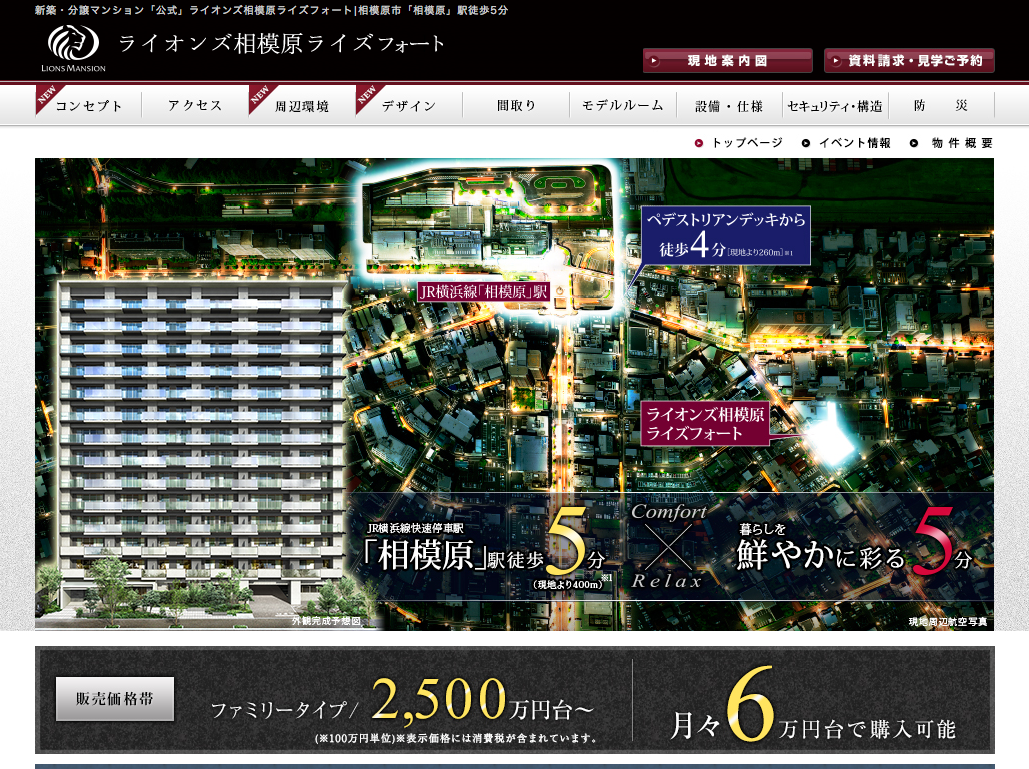Open the デザイン menu item
Viewport: 1029px width, 769px height.
[x=409, y=106]
